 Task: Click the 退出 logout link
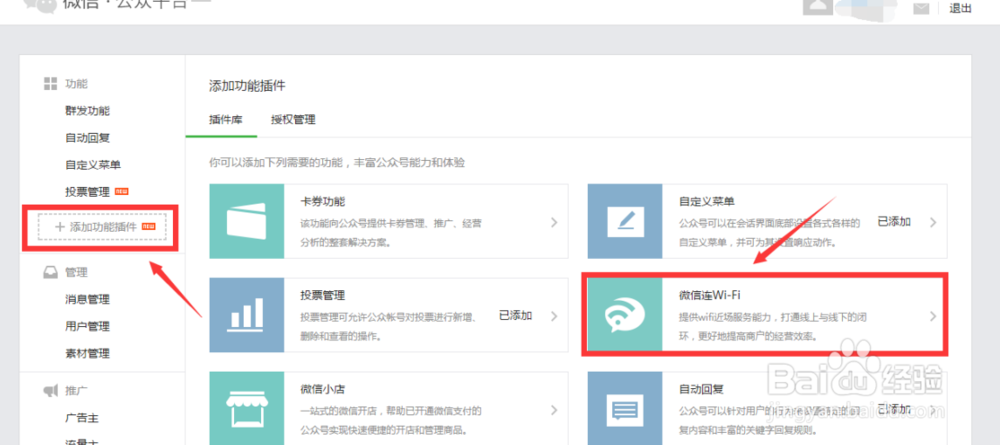(960, 8)
